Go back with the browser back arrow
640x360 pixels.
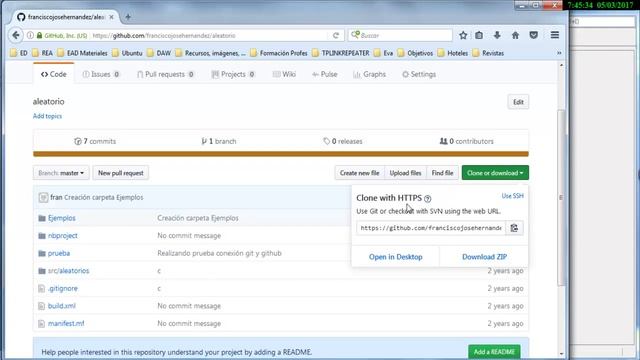point(16,36)
